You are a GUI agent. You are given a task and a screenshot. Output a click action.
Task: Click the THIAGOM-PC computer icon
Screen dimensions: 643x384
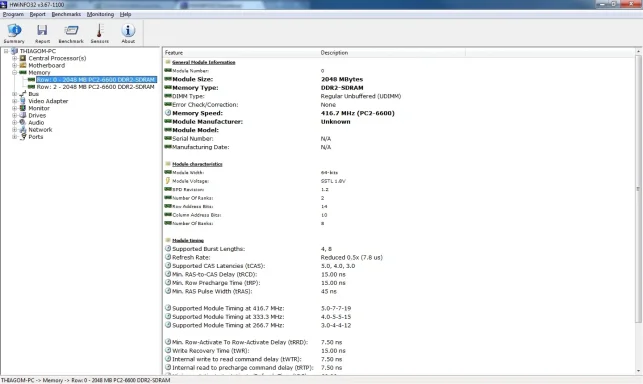tap(14, 51)
